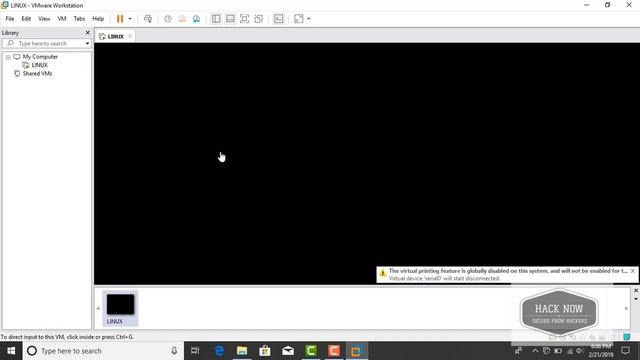640x360 pixels.
Task: Open the orange Camtasia recorder taskbar icon
Action: (x=333, y=351)
